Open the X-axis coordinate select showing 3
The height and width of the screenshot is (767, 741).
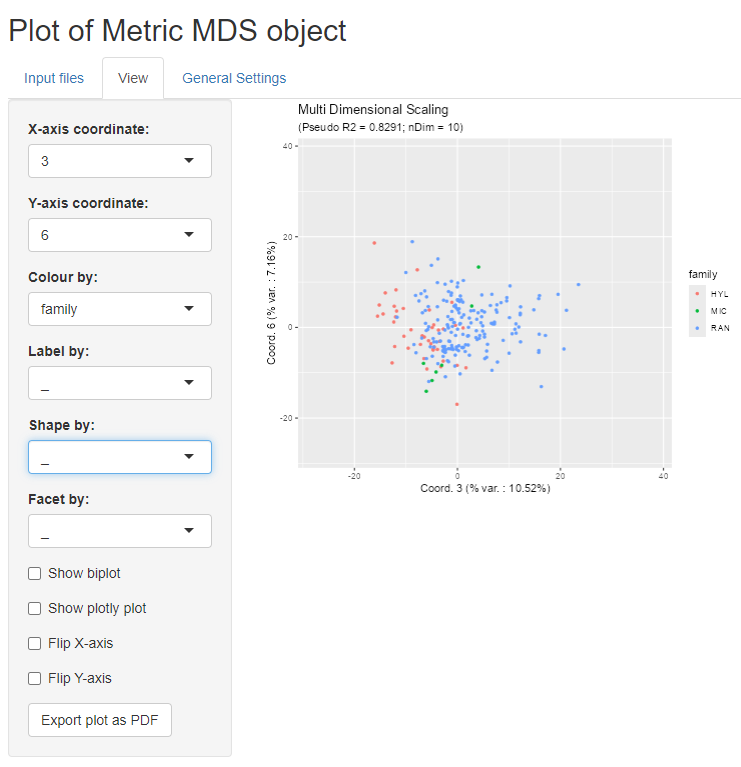click(x=120, y=161)
